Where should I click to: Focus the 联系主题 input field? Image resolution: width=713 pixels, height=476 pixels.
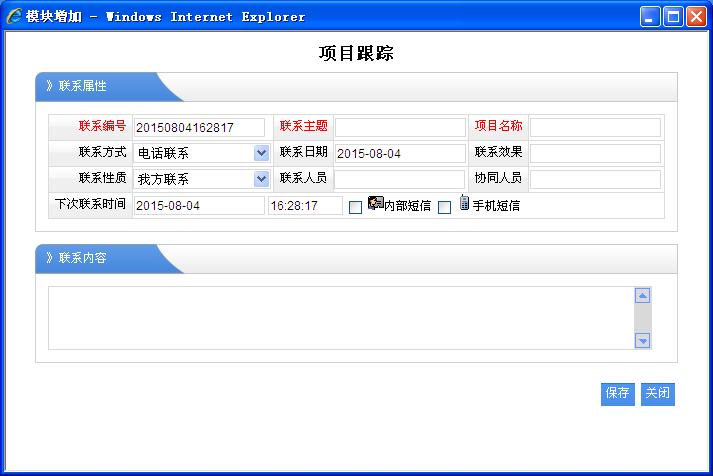point(400,127)
